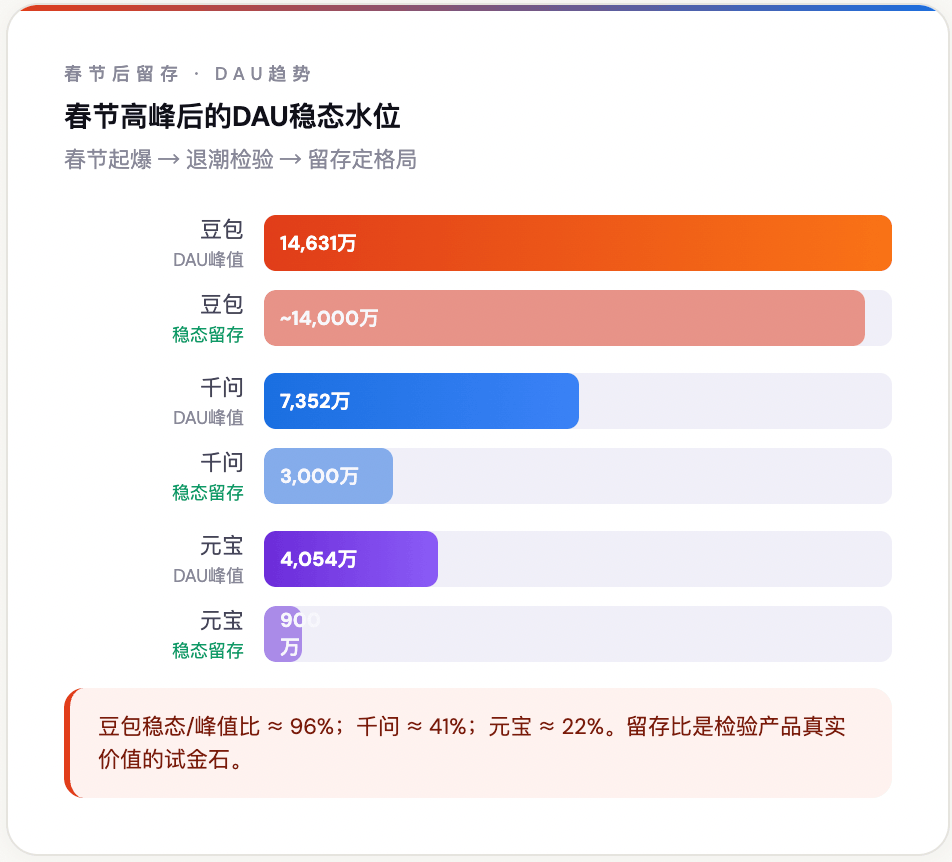The image size is (952, 862).
Task: Click the subtitle 春节起爆 → 退潮检验 → 留存定格局
Action: (x=240, y=159)
